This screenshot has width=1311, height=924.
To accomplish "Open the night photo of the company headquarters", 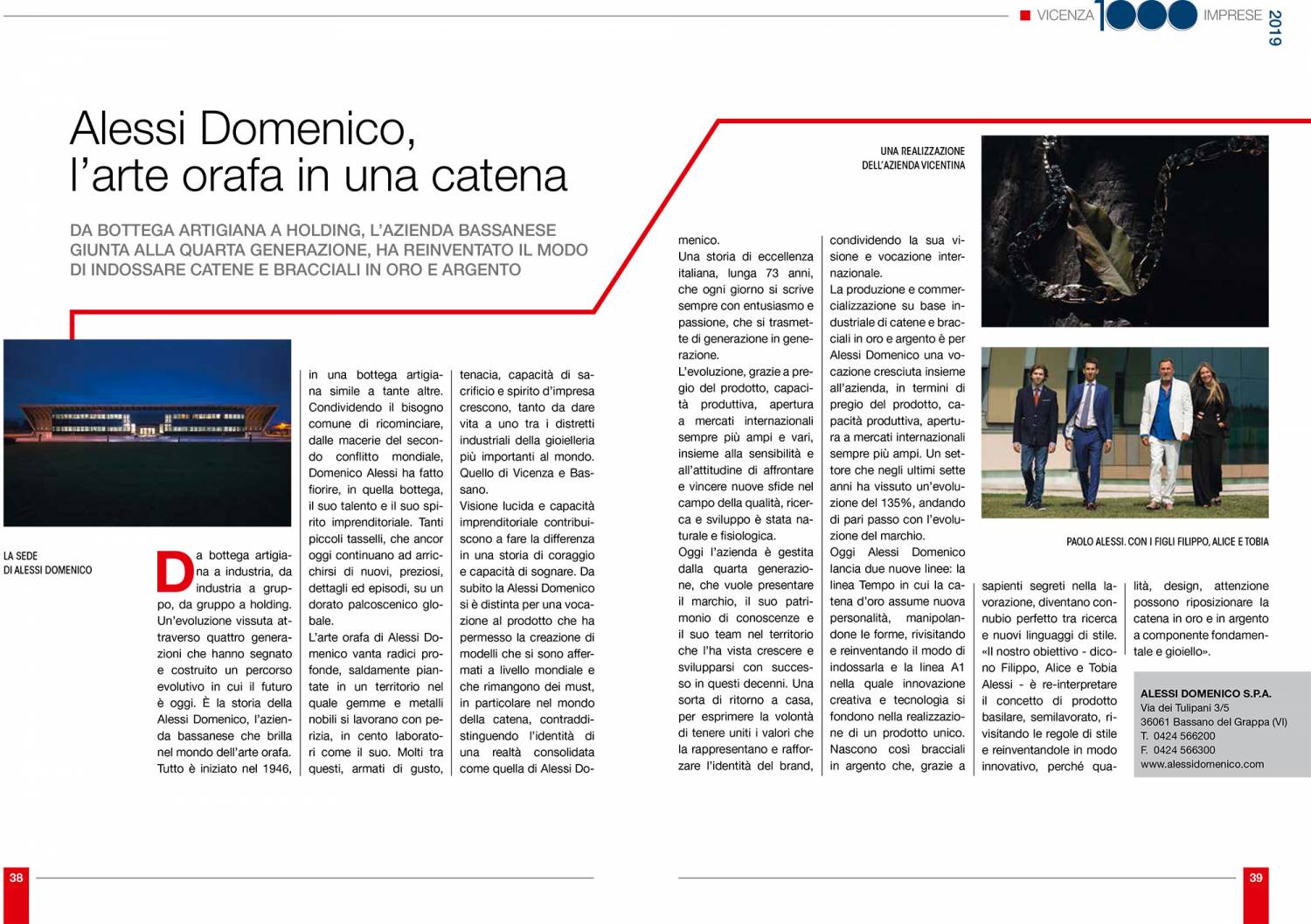I will coord(147,433).
